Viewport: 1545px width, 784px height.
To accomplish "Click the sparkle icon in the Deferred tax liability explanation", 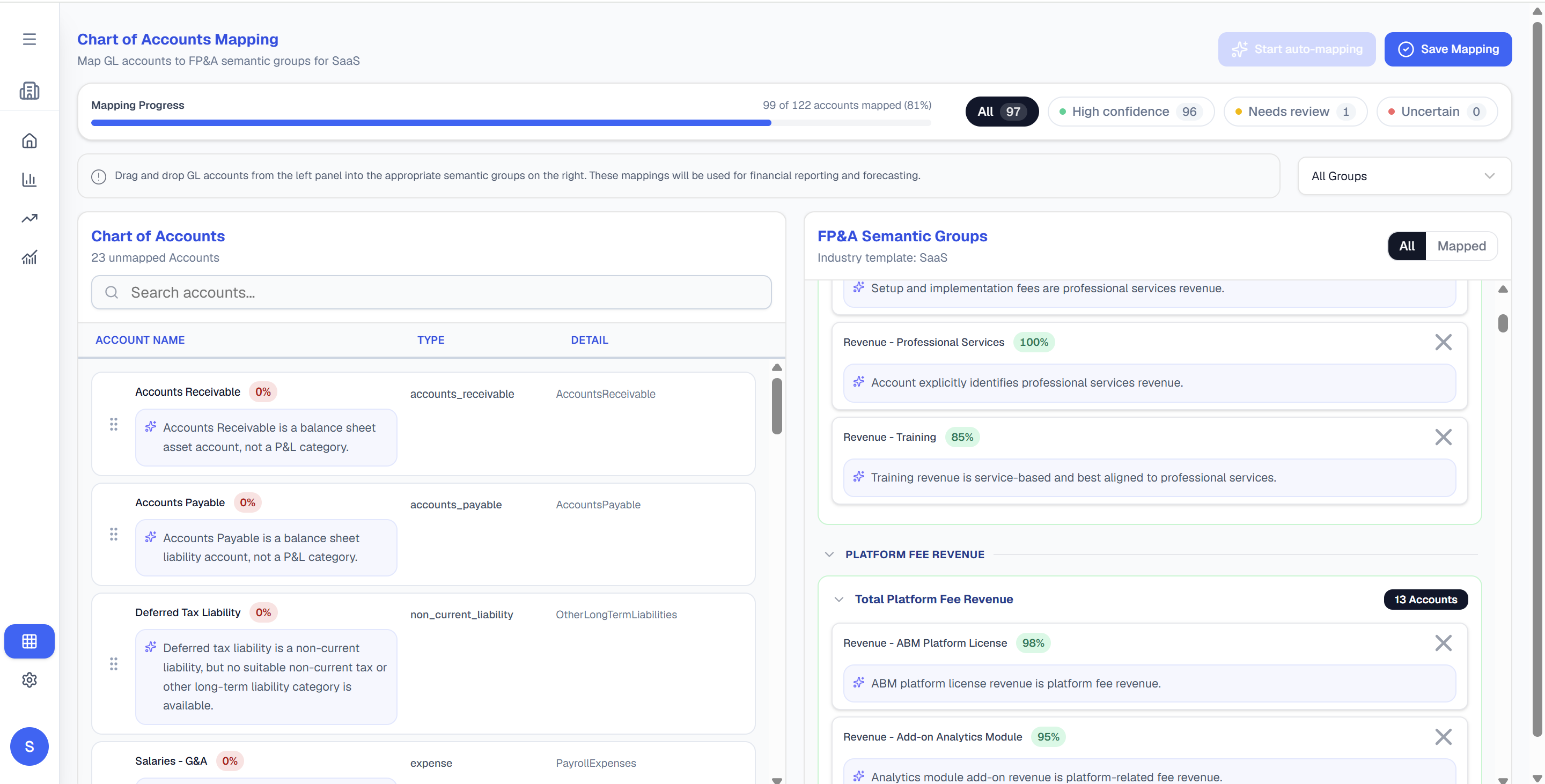I will click(151, 647).
